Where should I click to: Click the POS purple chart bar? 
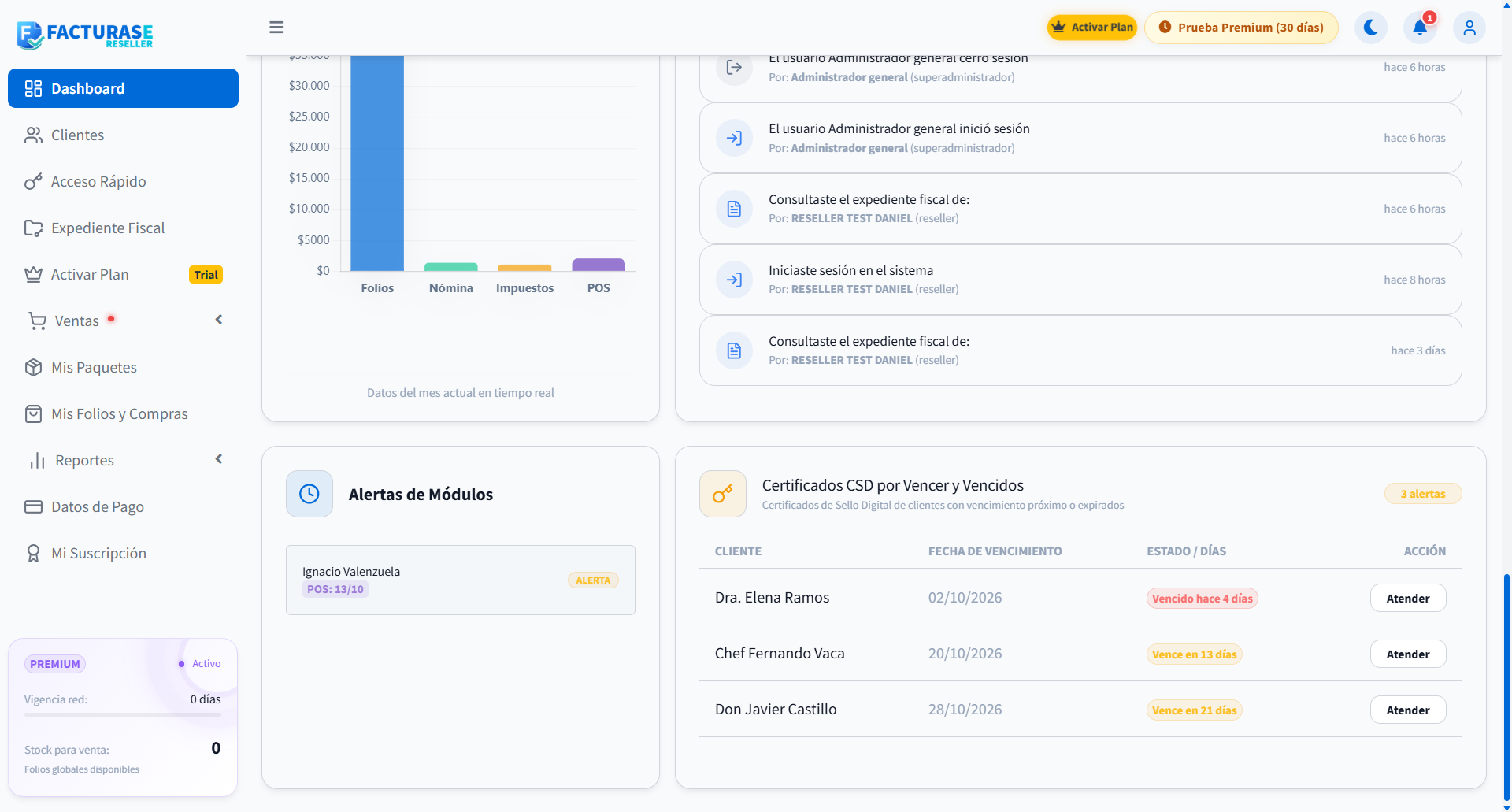tap(598, 265)
